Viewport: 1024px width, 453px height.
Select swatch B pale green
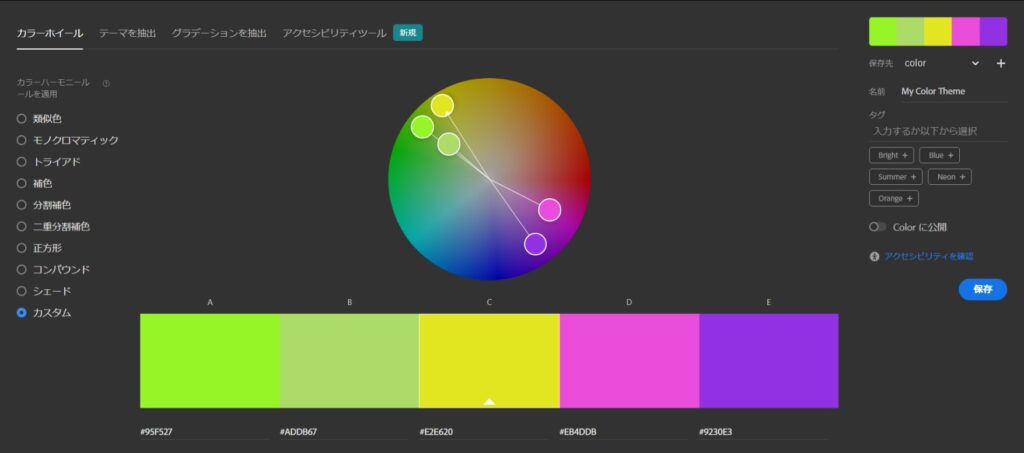(x=349, y=360)
